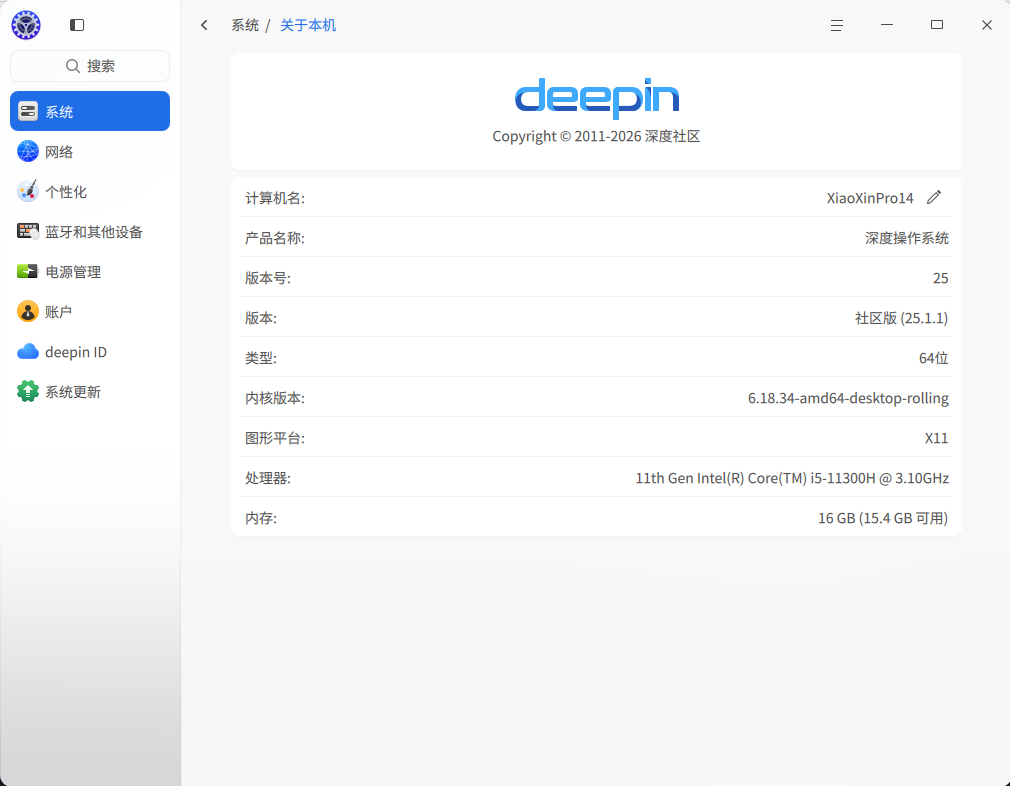Open the 账户 accounts section

coord(90,311)
